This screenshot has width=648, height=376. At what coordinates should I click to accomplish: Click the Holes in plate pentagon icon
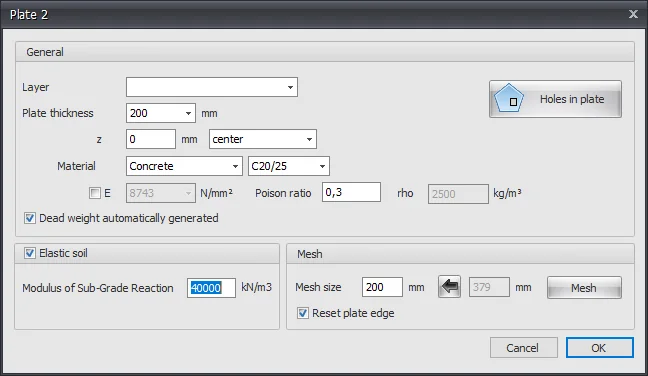[509, 98]
